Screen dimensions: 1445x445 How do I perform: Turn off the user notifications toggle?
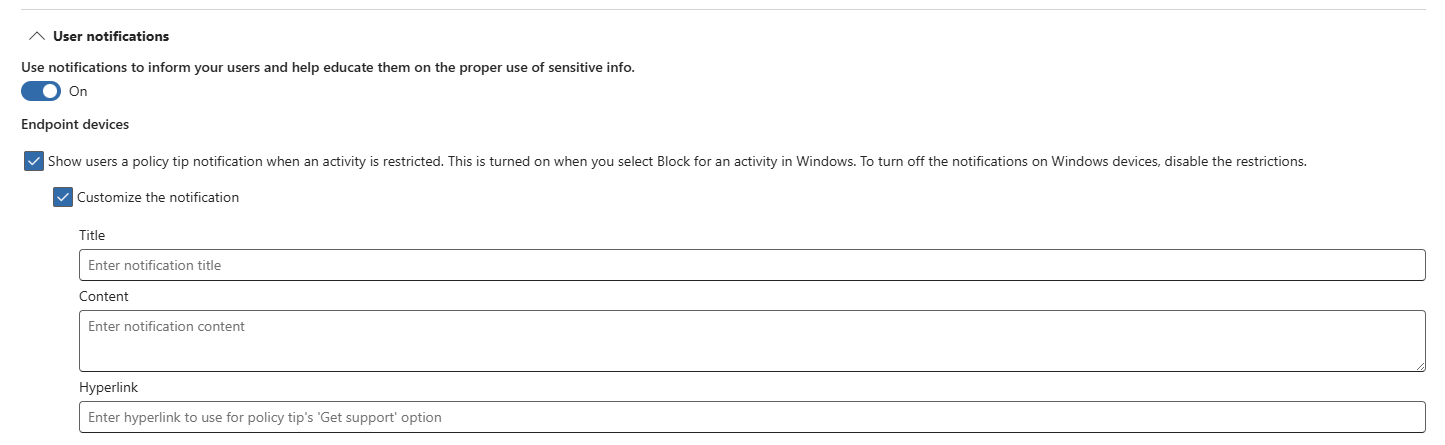tap(41, 91)
